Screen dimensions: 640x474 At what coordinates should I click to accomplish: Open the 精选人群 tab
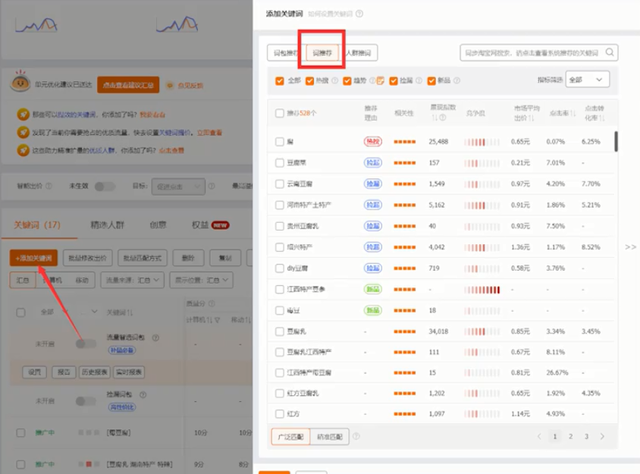pyautogui.click(x=107, y=225)
